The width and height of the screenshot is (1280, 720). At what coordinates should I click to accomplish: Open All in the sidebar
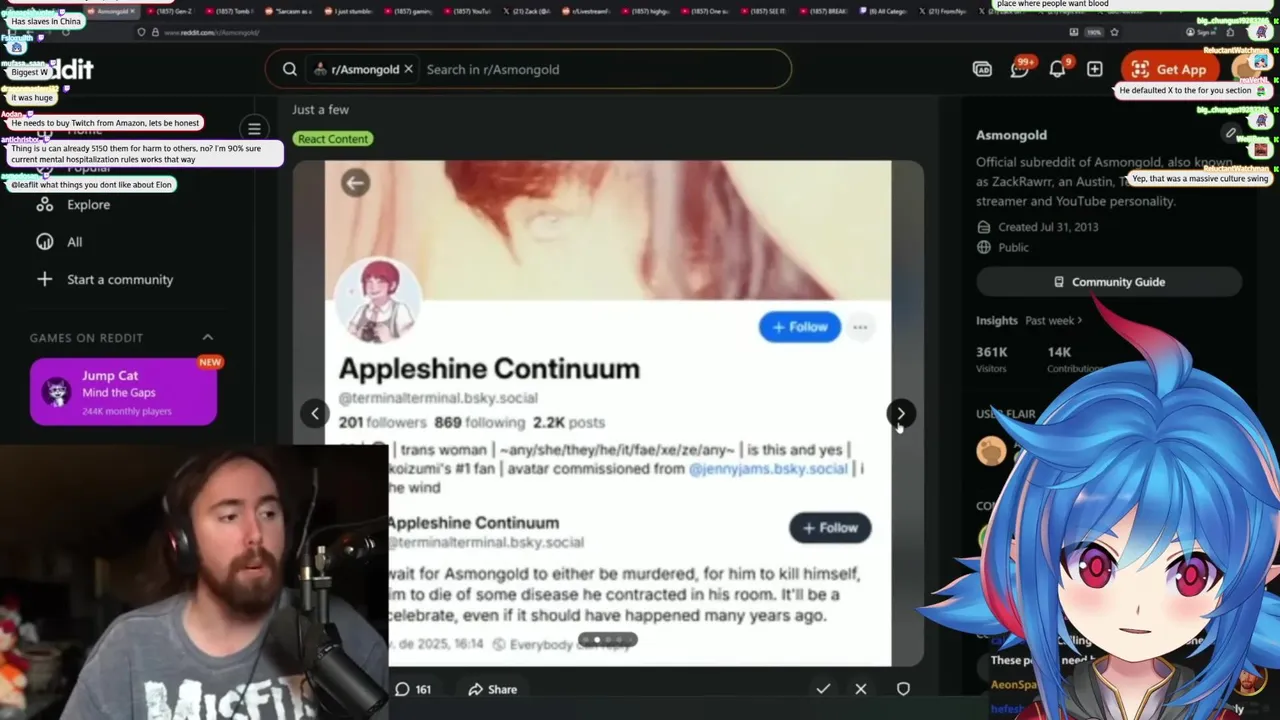click(60, 242)
